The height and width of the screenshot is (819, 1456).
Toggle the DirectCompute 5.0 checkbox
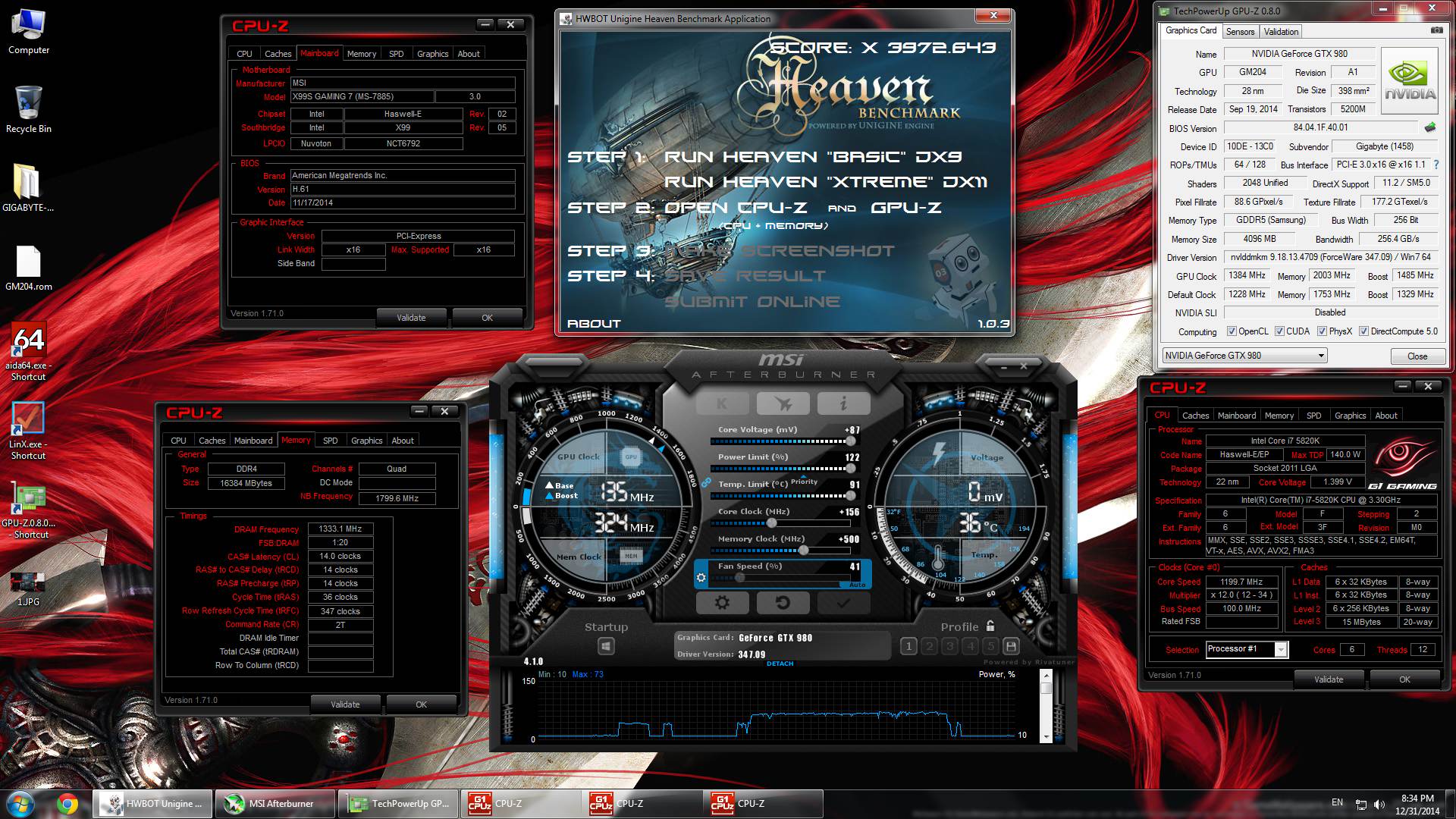(x=1363, y=331)
